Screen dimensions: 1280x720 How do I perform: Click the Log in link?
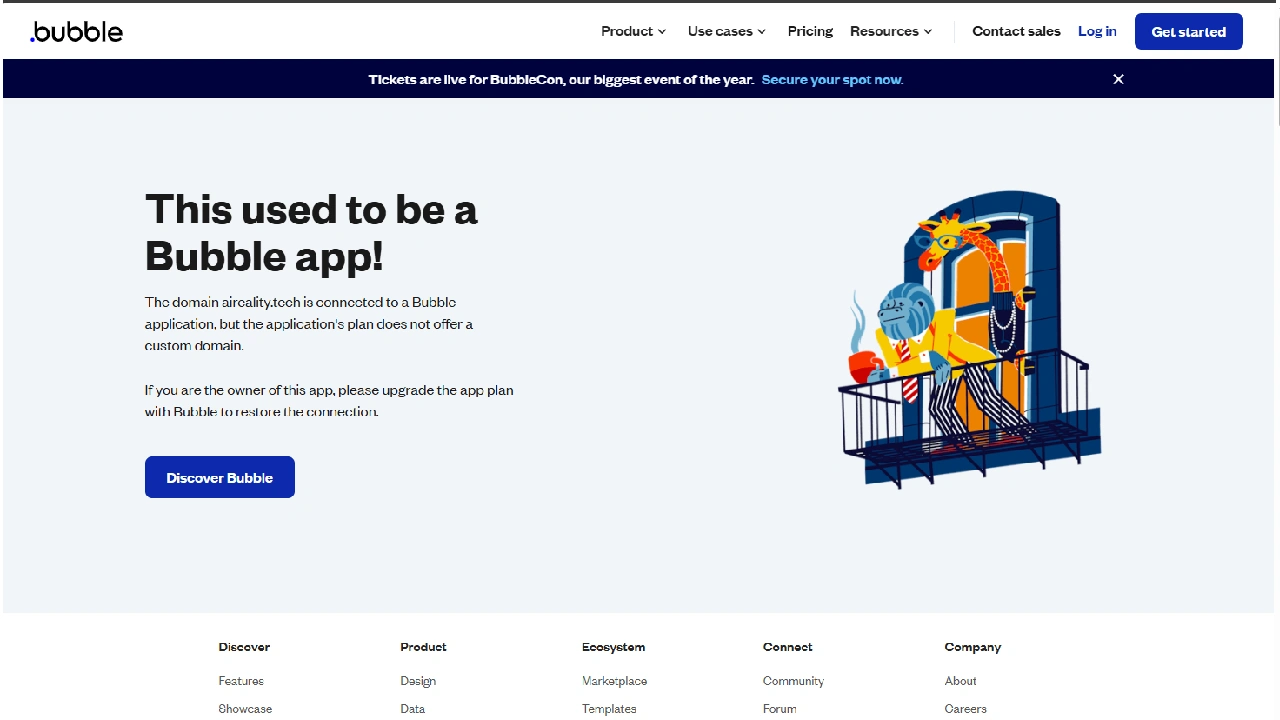1097,31
